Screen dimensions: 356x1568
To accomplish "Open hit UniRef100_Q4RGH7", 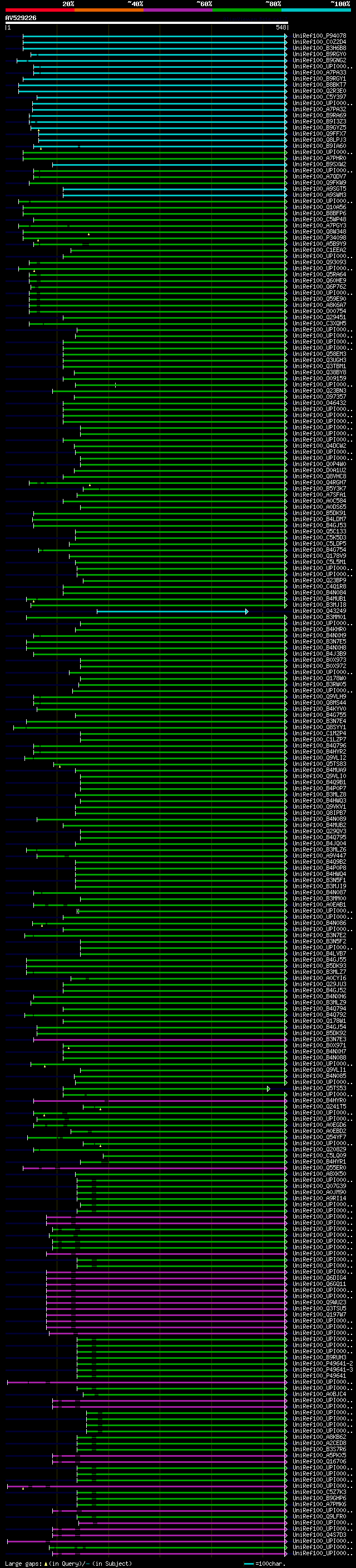I will coord(319,483).
